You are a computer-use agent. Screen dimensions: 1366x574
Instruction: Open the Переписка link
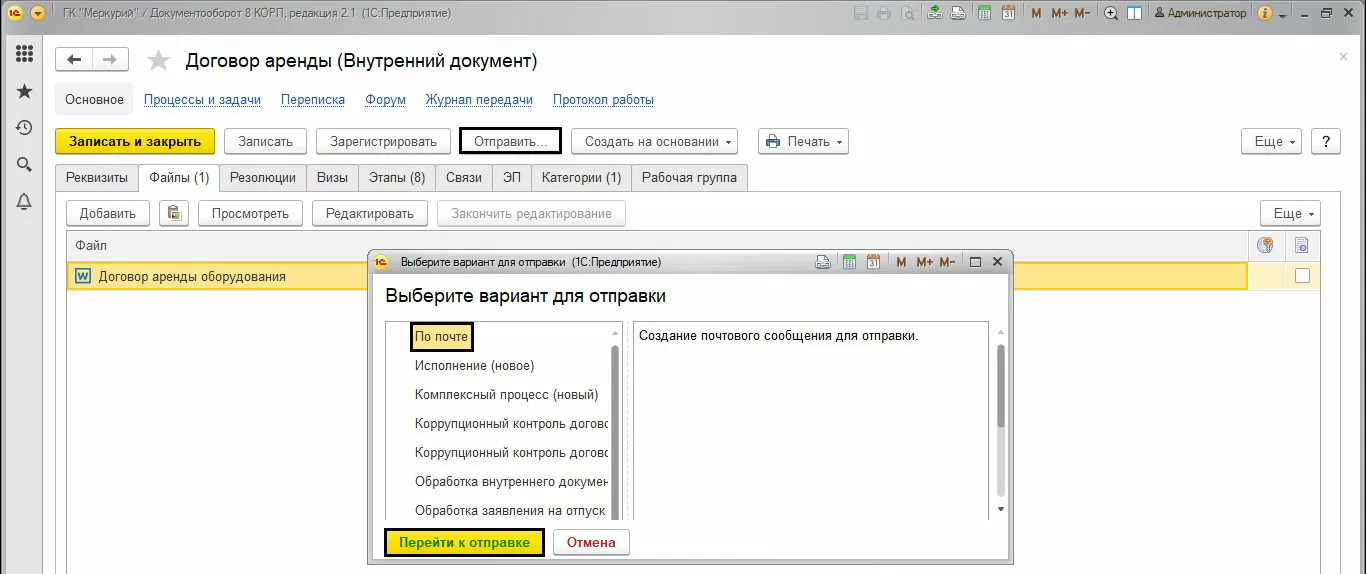click(x=313, y=100)
